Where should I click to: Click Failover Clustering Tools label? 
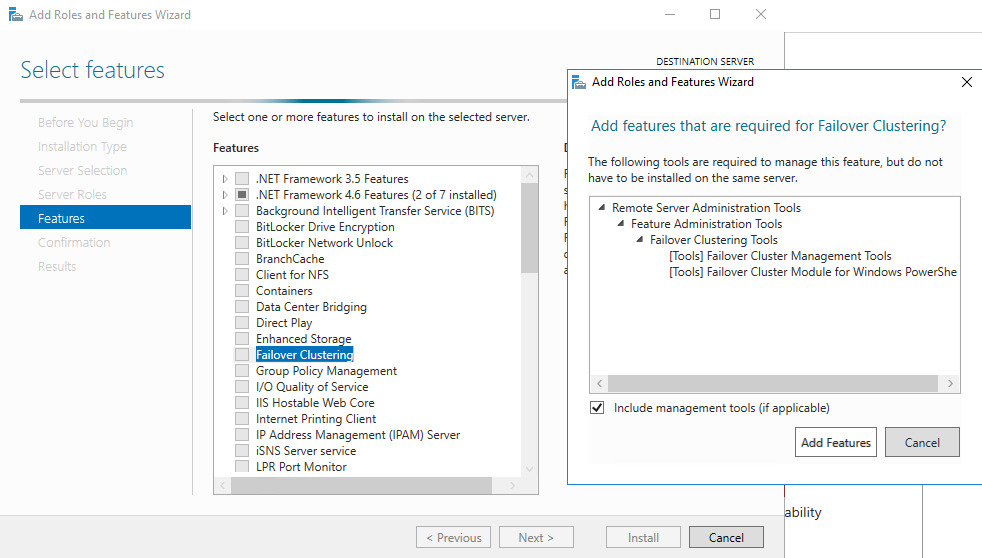[x=713, y=239]
